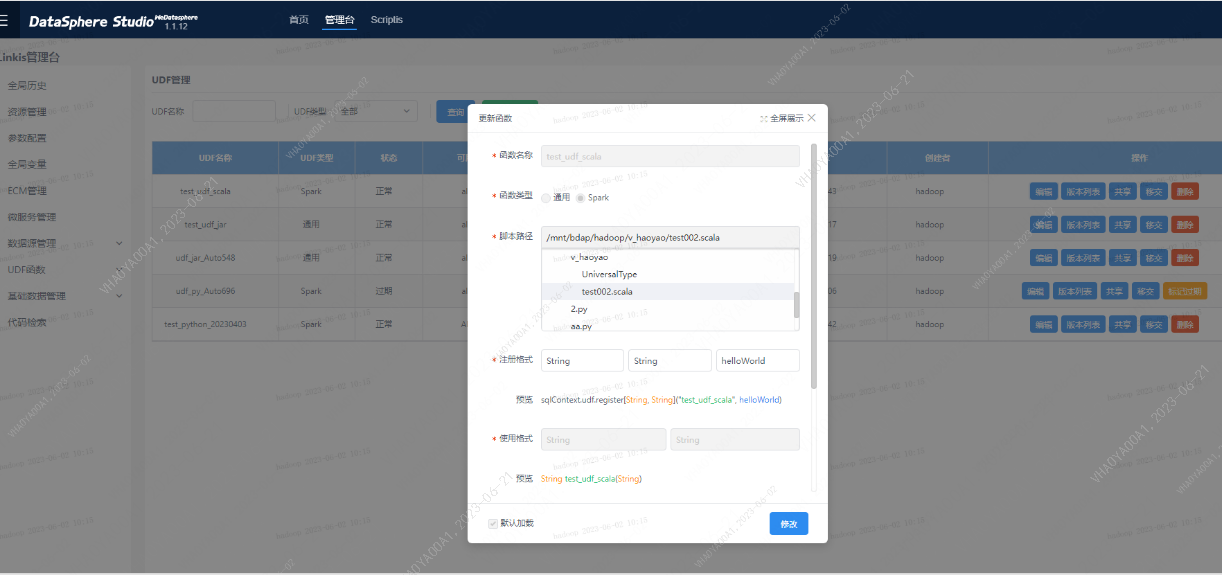Viewport: 1222px width, 575px height.
Task: Click the 全屏展示 fullscreen icon in the dialog
Action: [764, 118]
